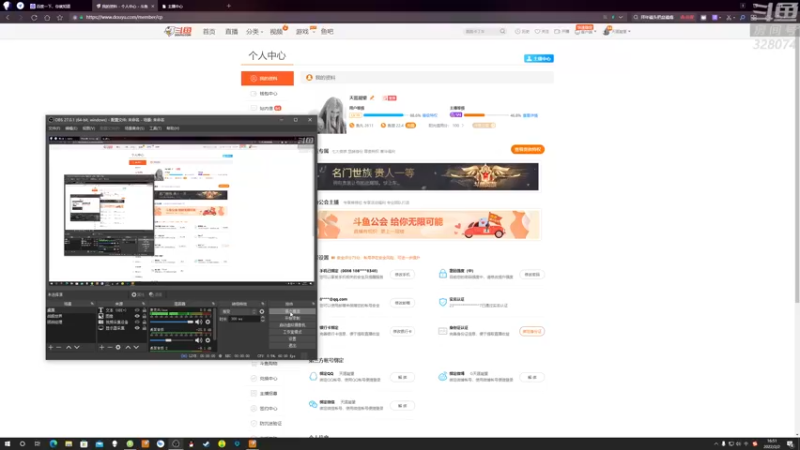Screen dimensions: 800x450
Task: Click browser reload icon
Action: (x=34, y=17)
